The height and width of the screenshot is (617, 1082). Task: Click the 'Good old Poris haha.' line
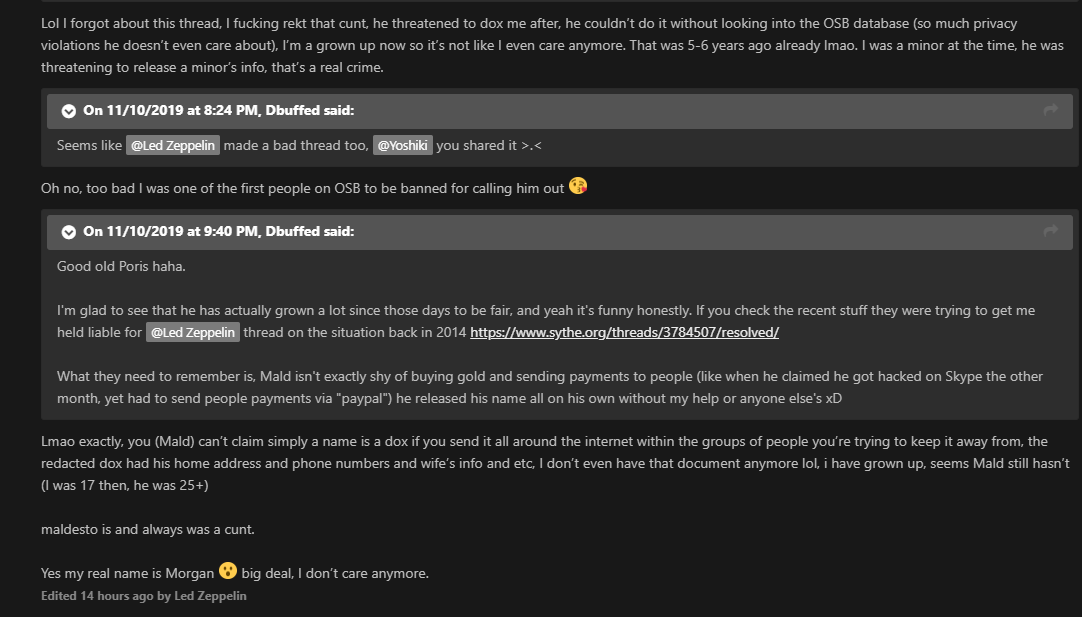tap(121, 266)
